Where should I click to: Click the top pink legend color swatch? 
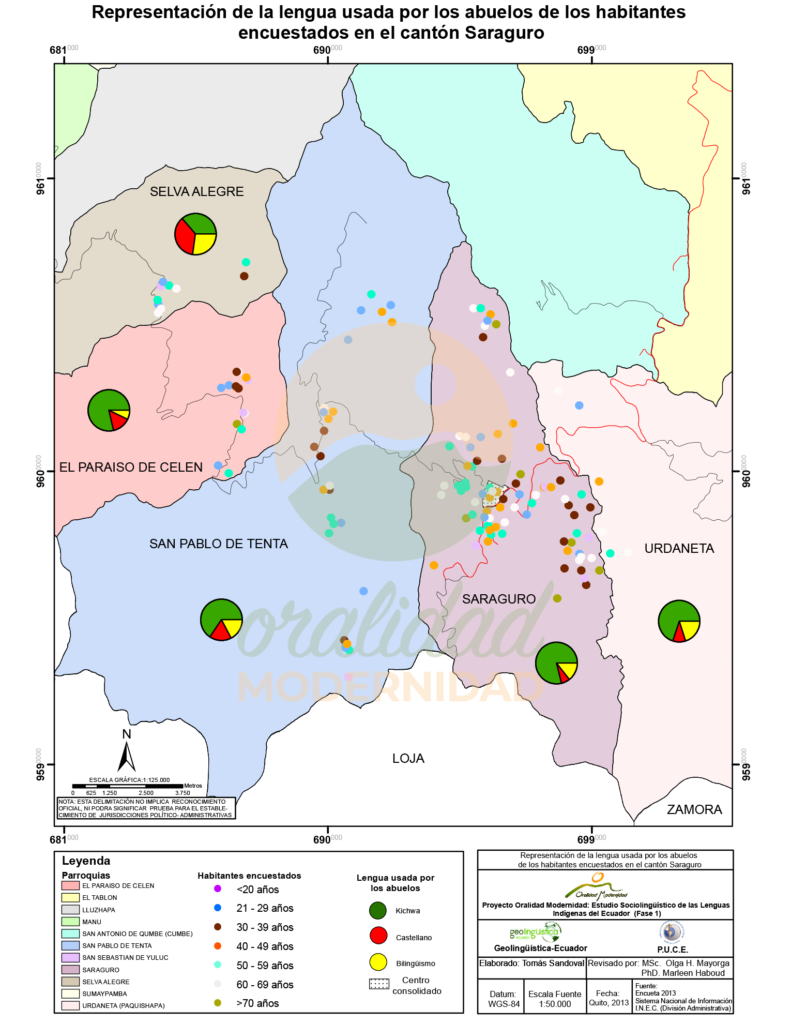click(70, 886)
